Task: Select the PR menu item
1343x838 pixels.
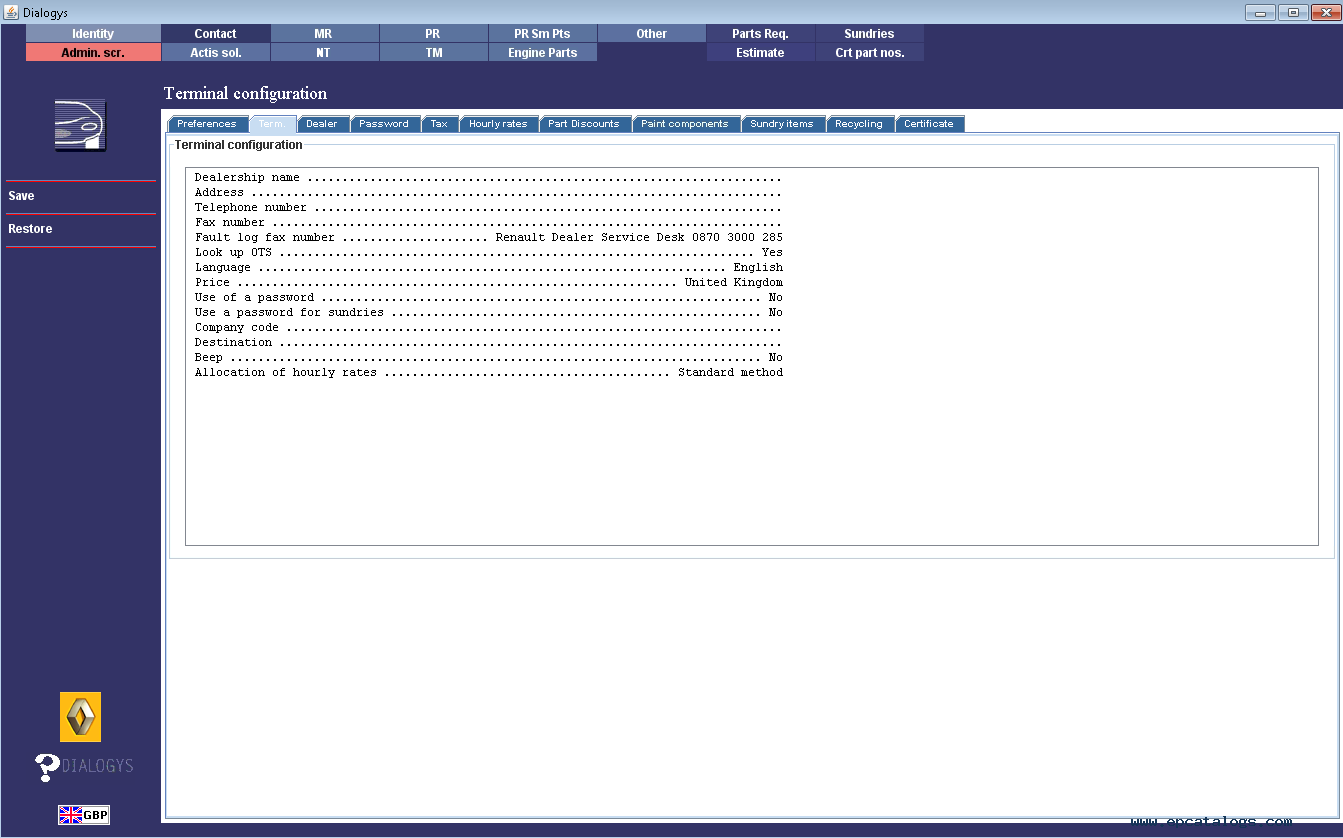Action: [x=433, y=34]
